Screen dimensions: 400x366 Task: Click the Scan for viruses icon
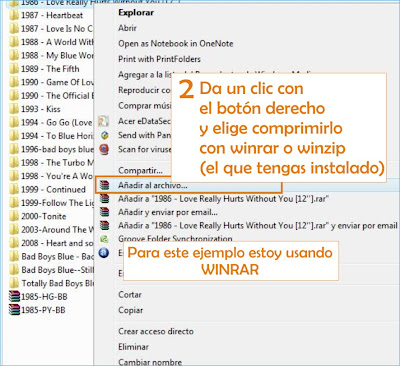tap(104, 149)
